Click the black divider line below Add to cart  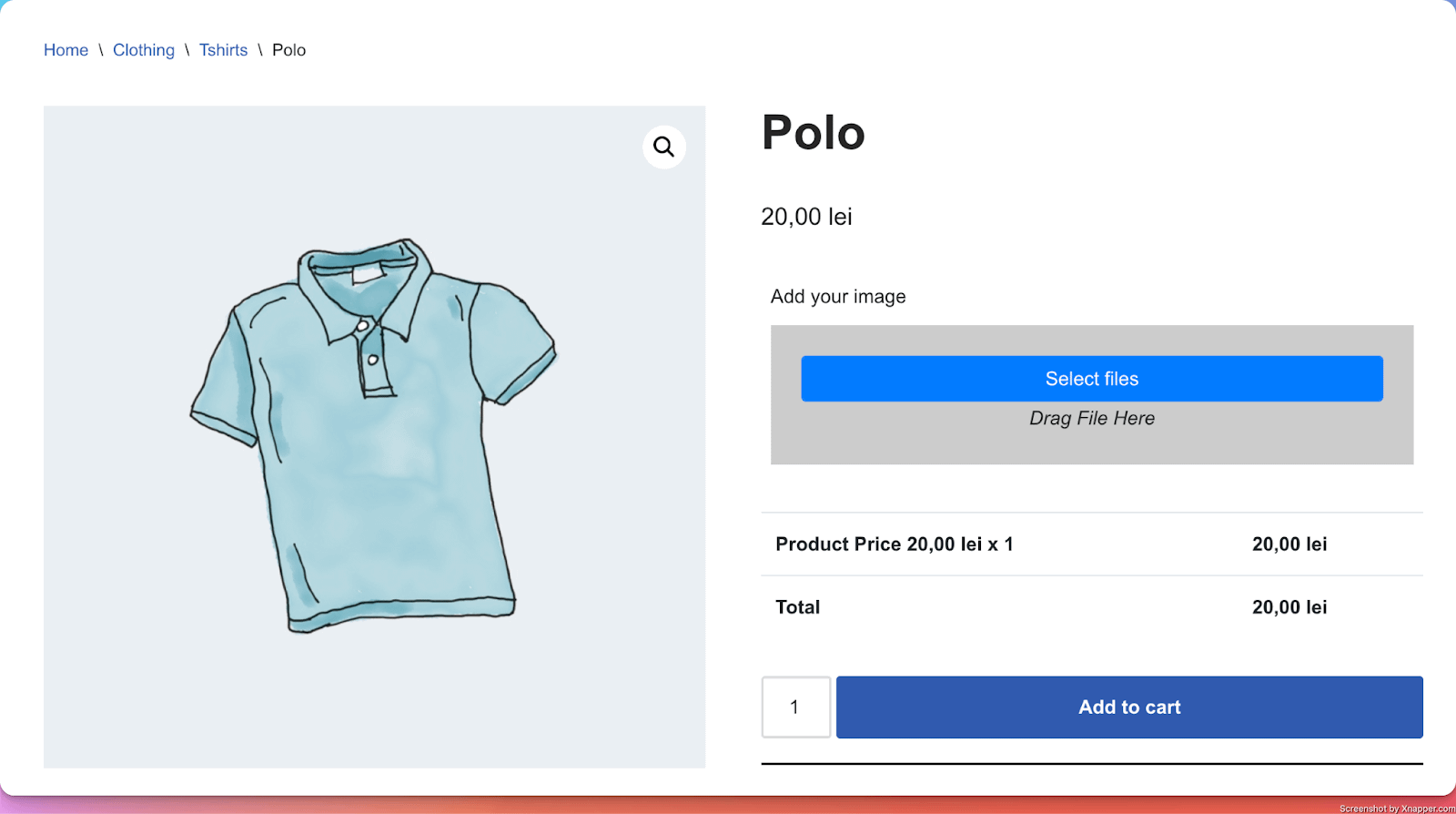[x=1092, y=764]
